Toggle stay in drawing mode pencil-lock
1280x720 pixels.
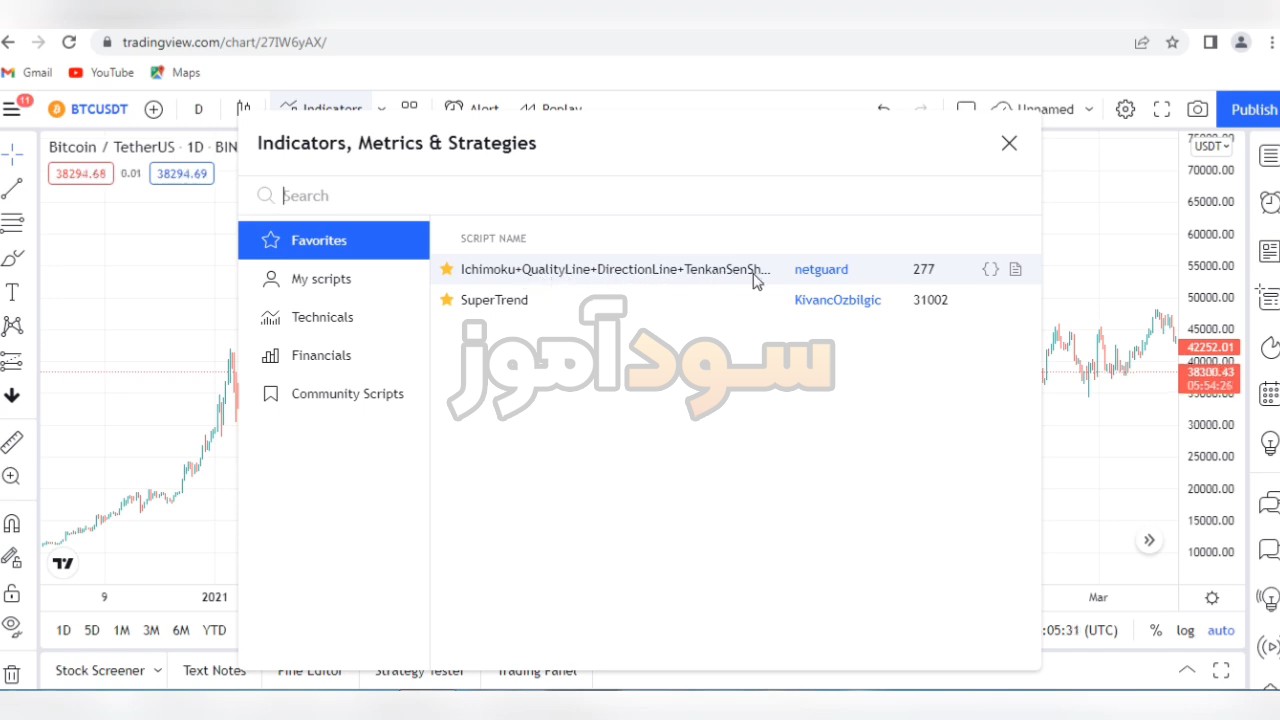coord(12,558)
